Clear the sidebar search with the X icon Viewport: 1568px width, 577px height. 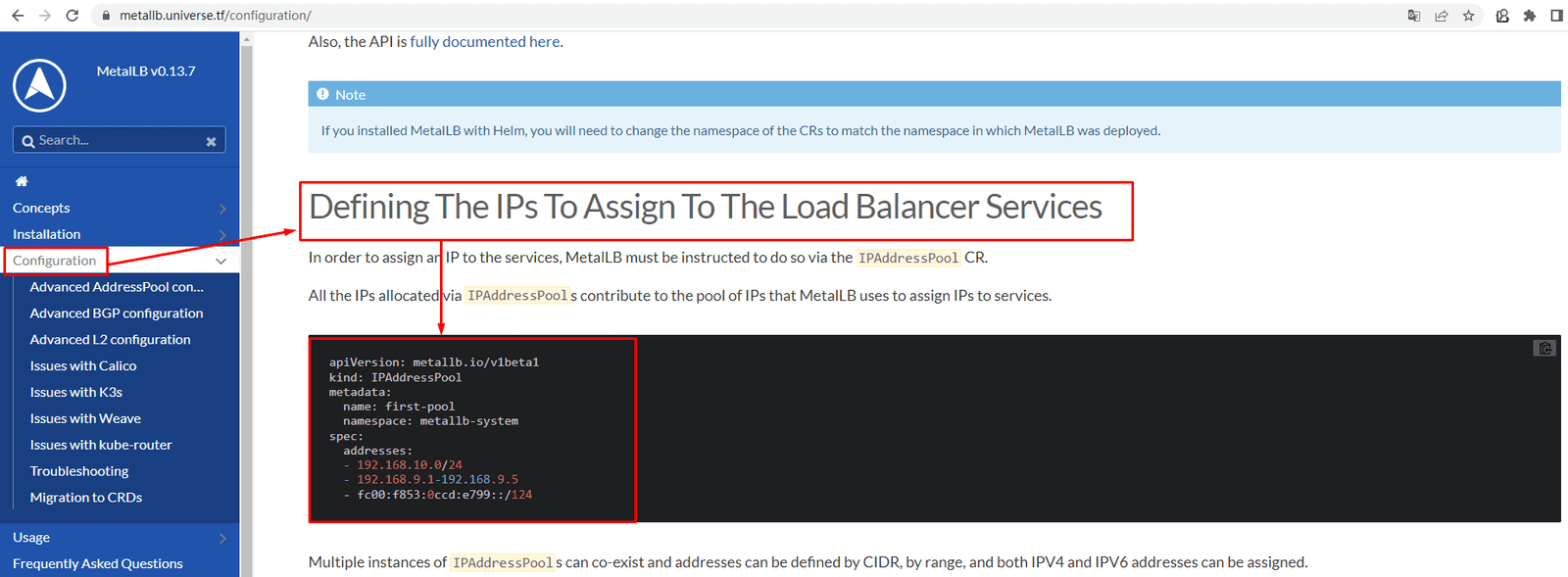pyautogui.click(x=211, y=141)
